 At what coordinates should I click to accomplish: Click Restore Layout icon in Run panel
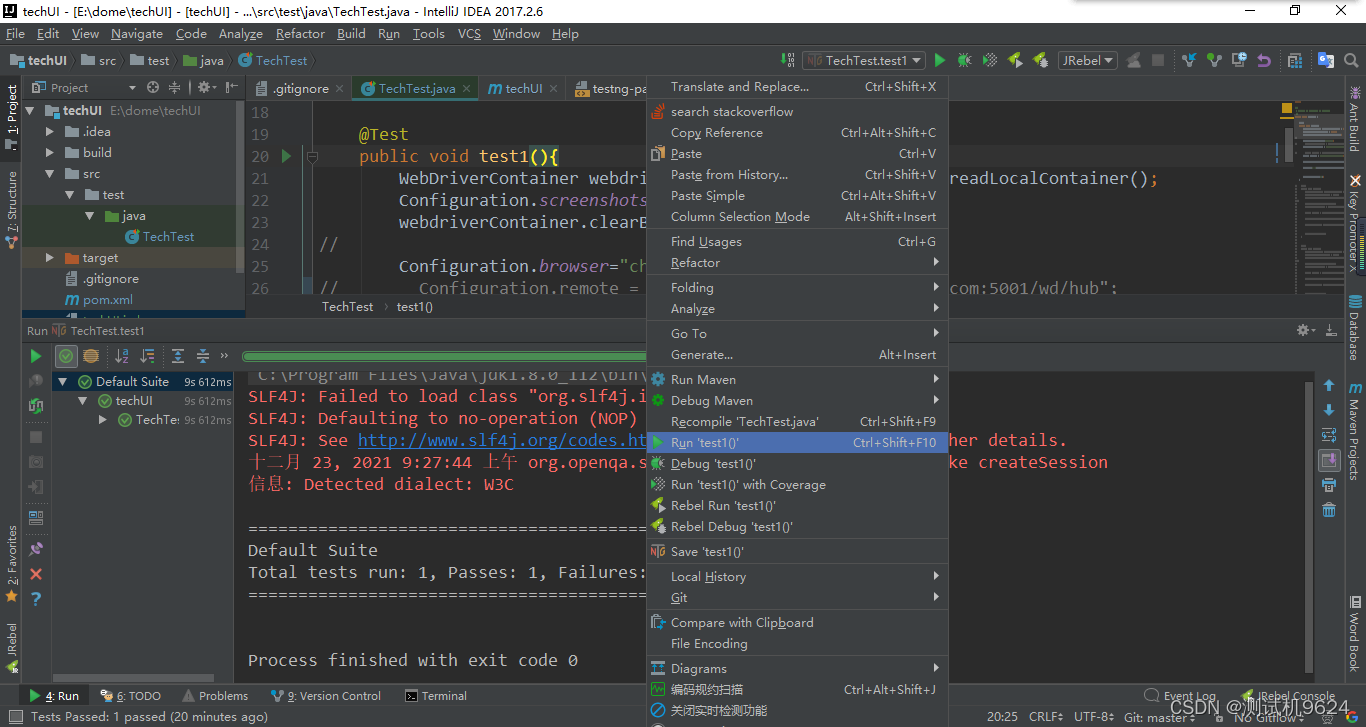[x=36, y=517]
